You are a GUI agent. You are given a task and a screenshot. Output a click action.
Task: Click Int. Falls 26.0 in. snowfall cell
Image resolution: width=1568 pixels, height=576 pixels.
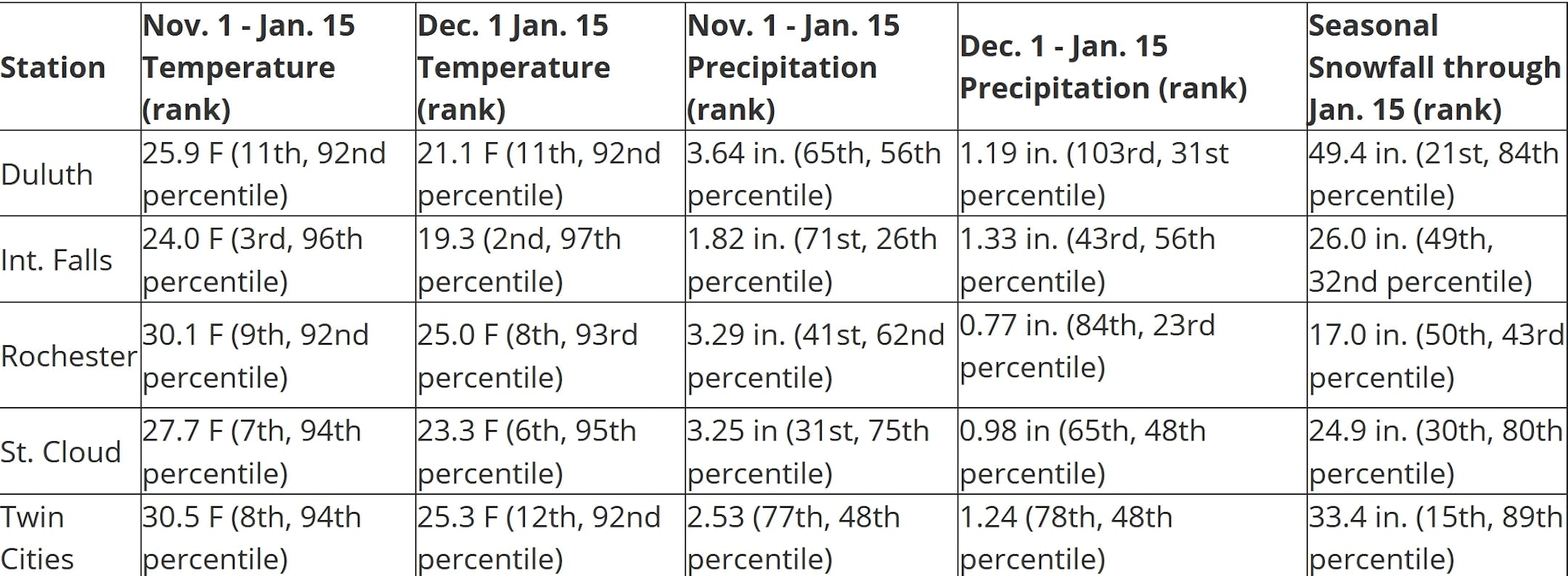point(1419,260)
